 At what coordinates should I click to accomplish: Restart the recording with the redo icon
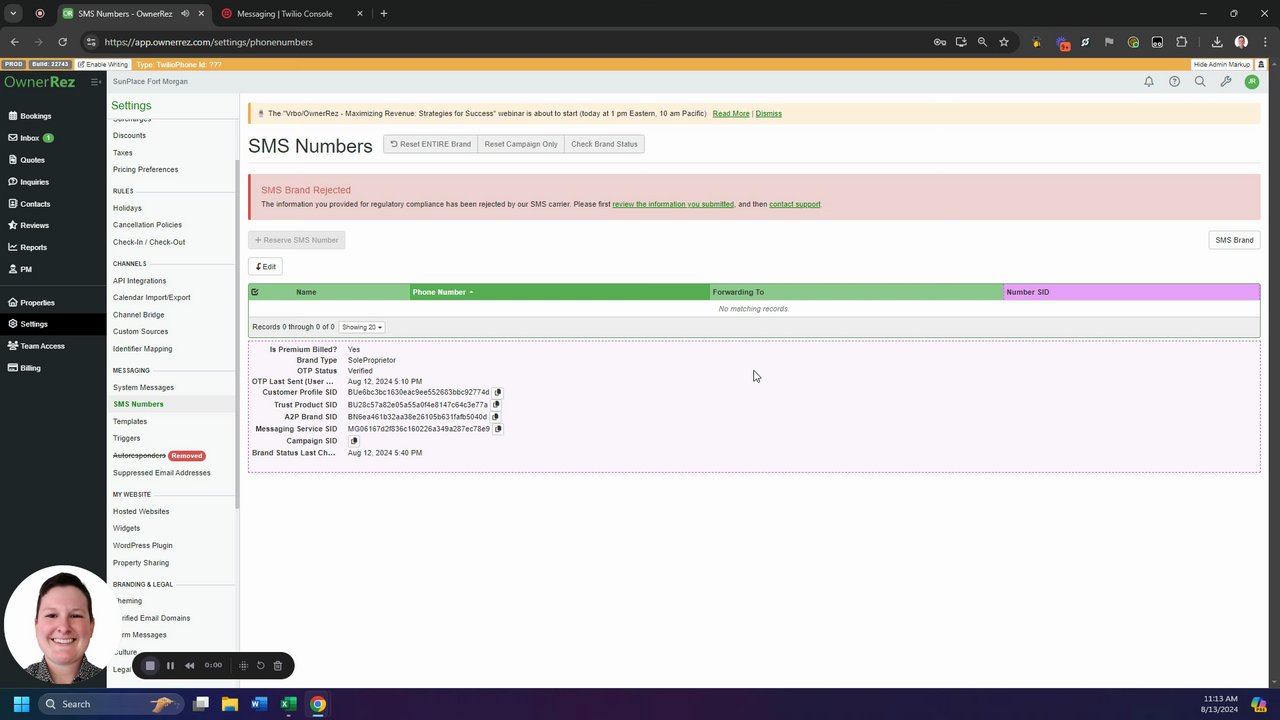(261, 666)
